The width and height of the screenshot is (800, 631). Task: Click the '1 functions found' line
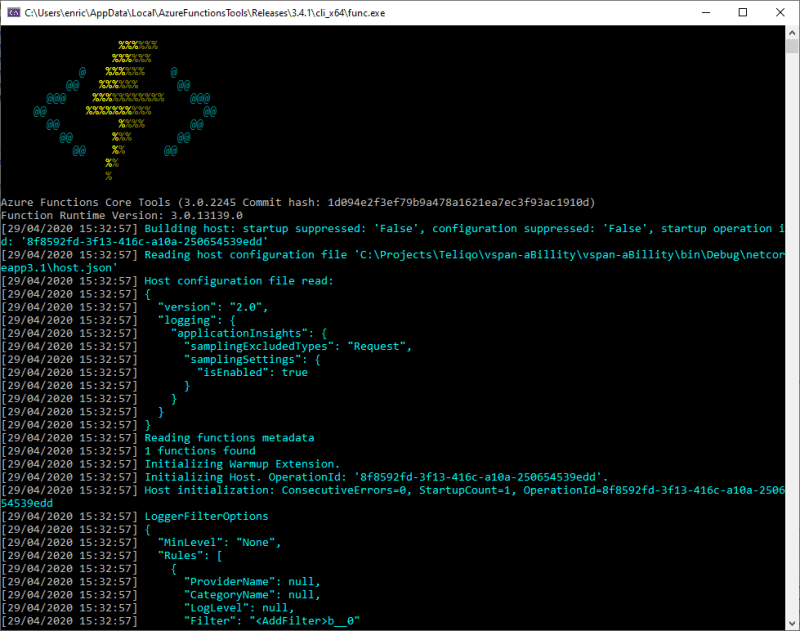click(x=129, y=451)
